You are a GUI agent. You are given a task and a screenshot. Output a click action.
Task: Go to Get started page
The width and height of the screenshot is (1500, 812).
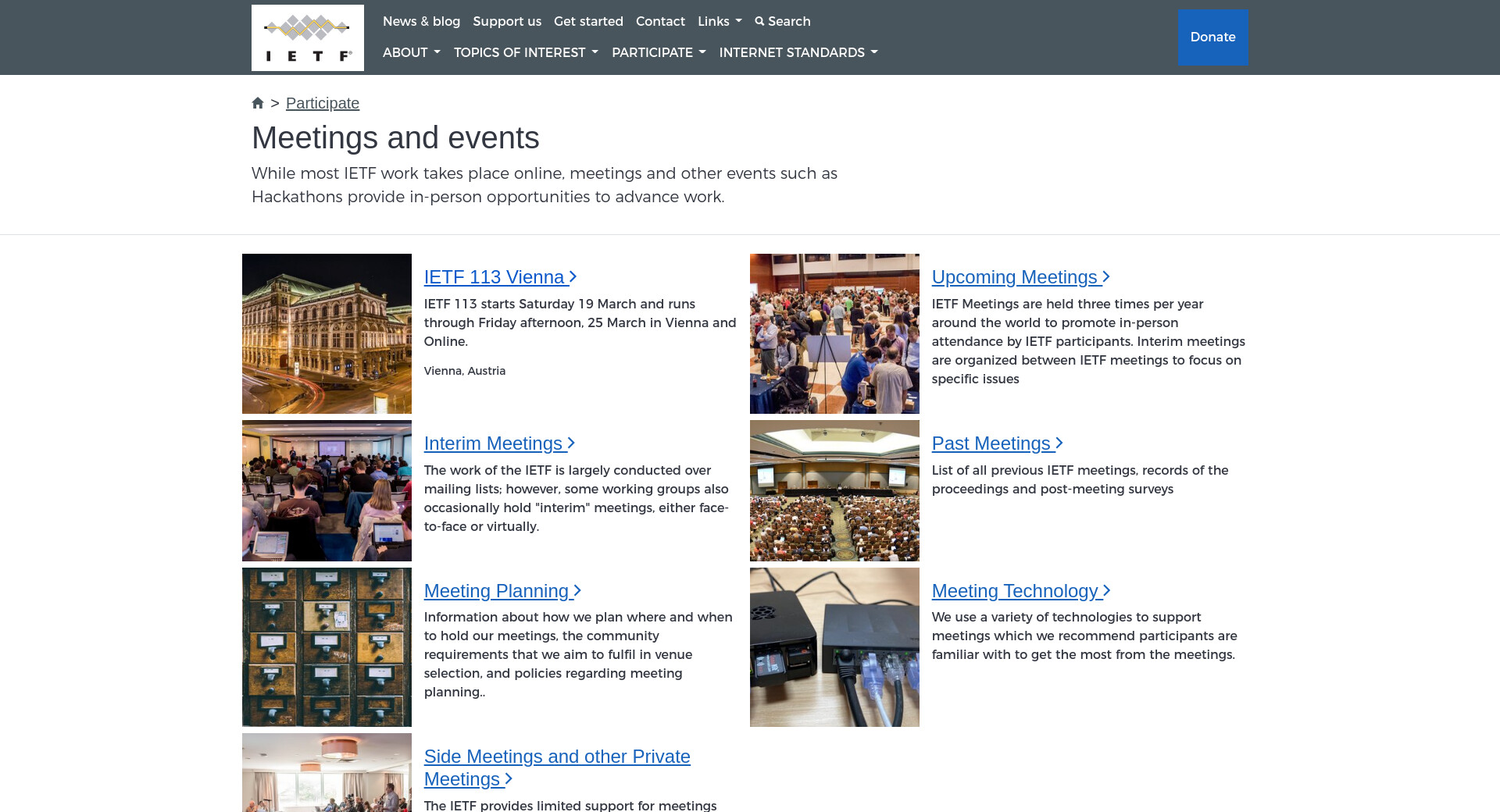coord(588,21)
